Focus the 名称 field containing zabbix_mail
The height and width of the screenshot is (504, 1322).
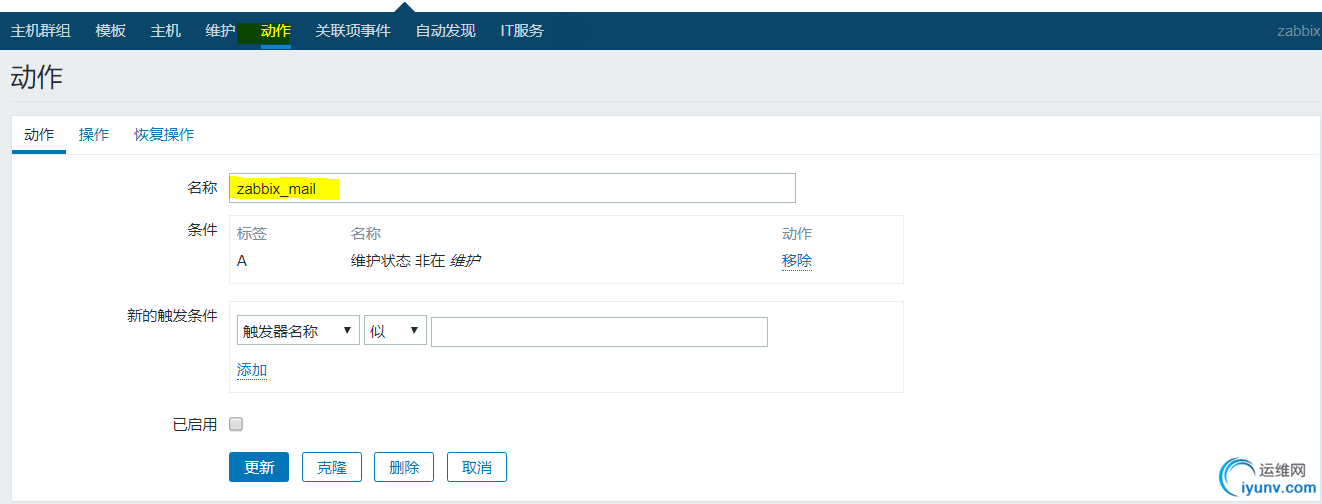[x=512, y=188]
